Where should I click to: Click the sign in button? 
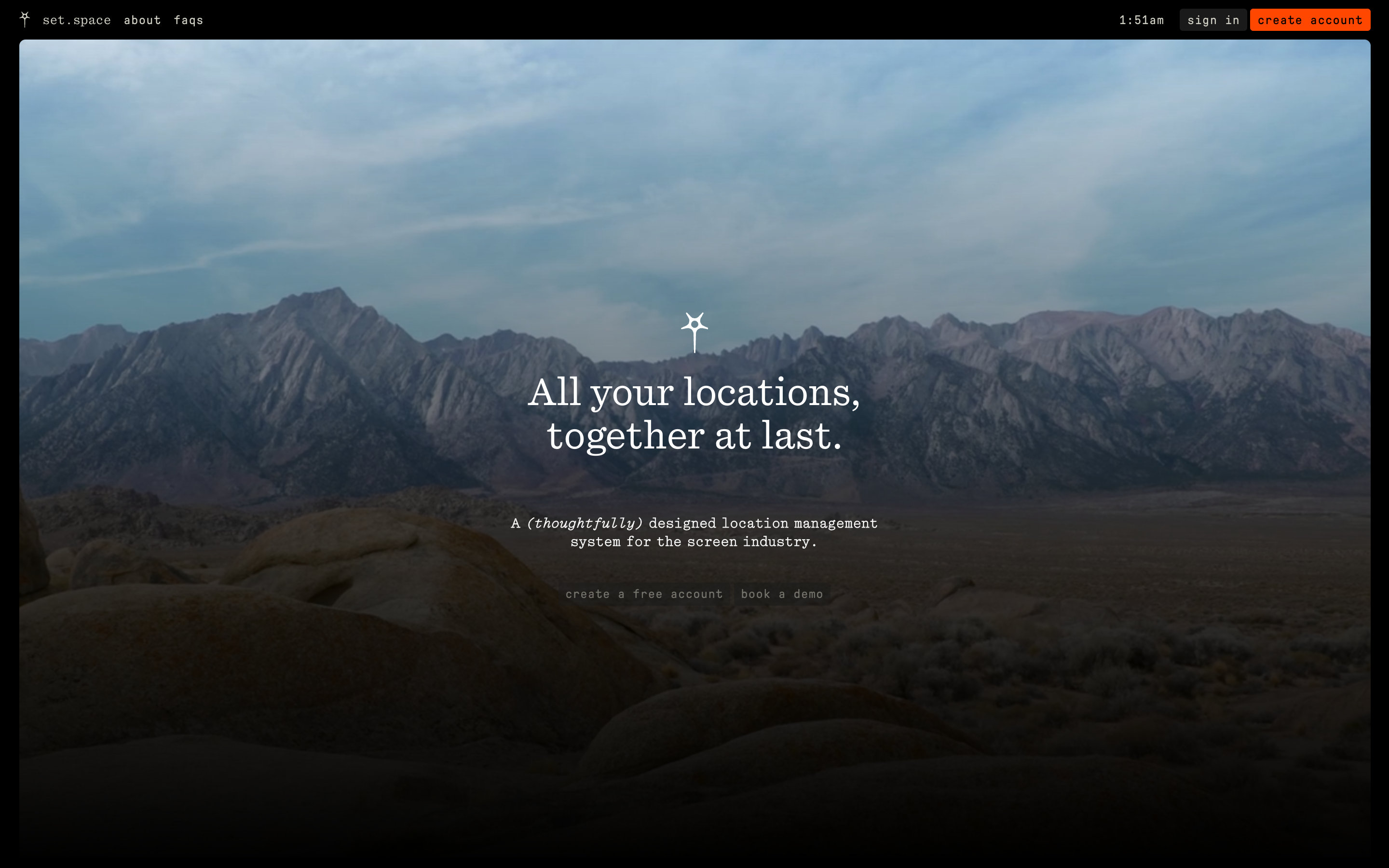[1213, 20]
